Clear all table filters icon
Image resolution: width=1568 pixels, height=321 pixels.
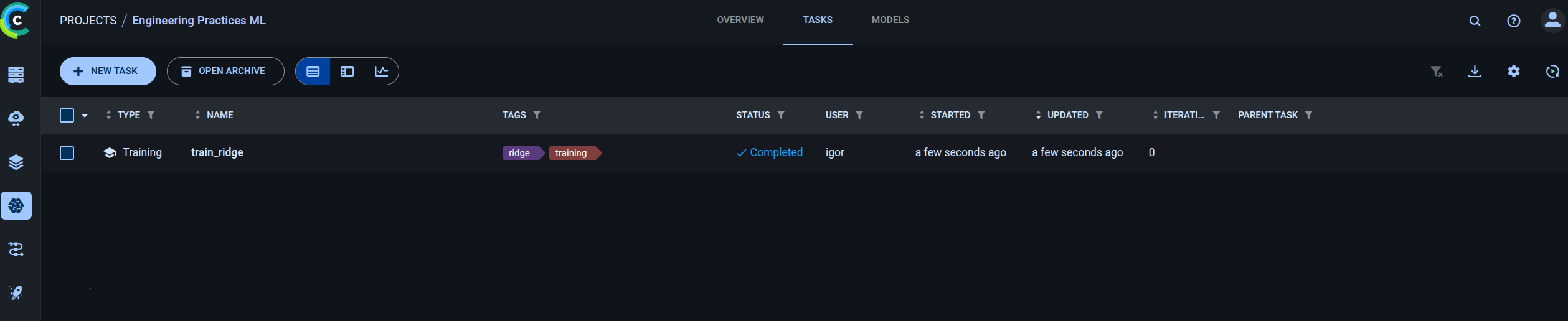coord(1436,72)
